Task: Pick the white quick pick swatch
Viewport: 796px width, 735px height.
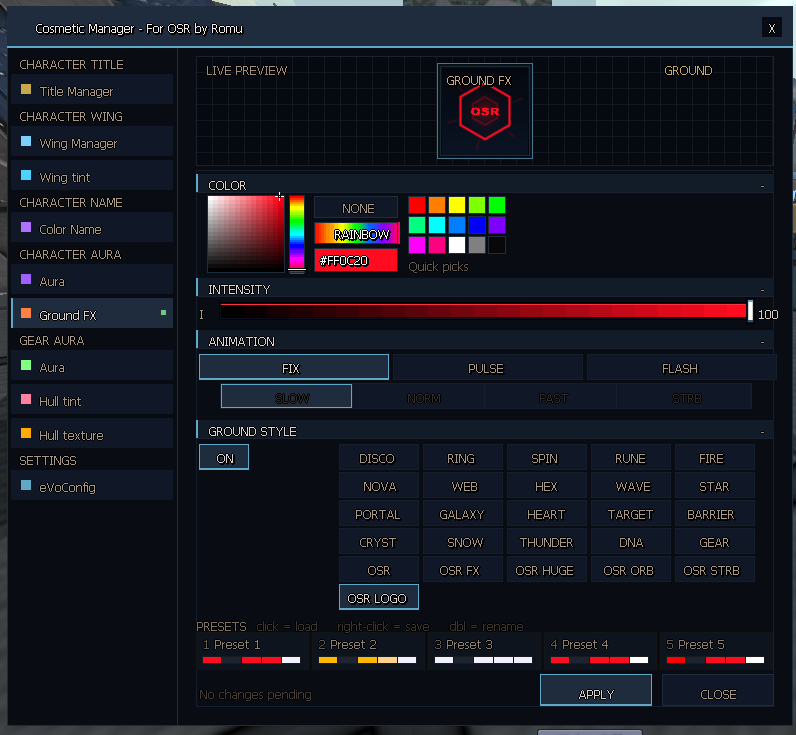Action: coord(457,245)
